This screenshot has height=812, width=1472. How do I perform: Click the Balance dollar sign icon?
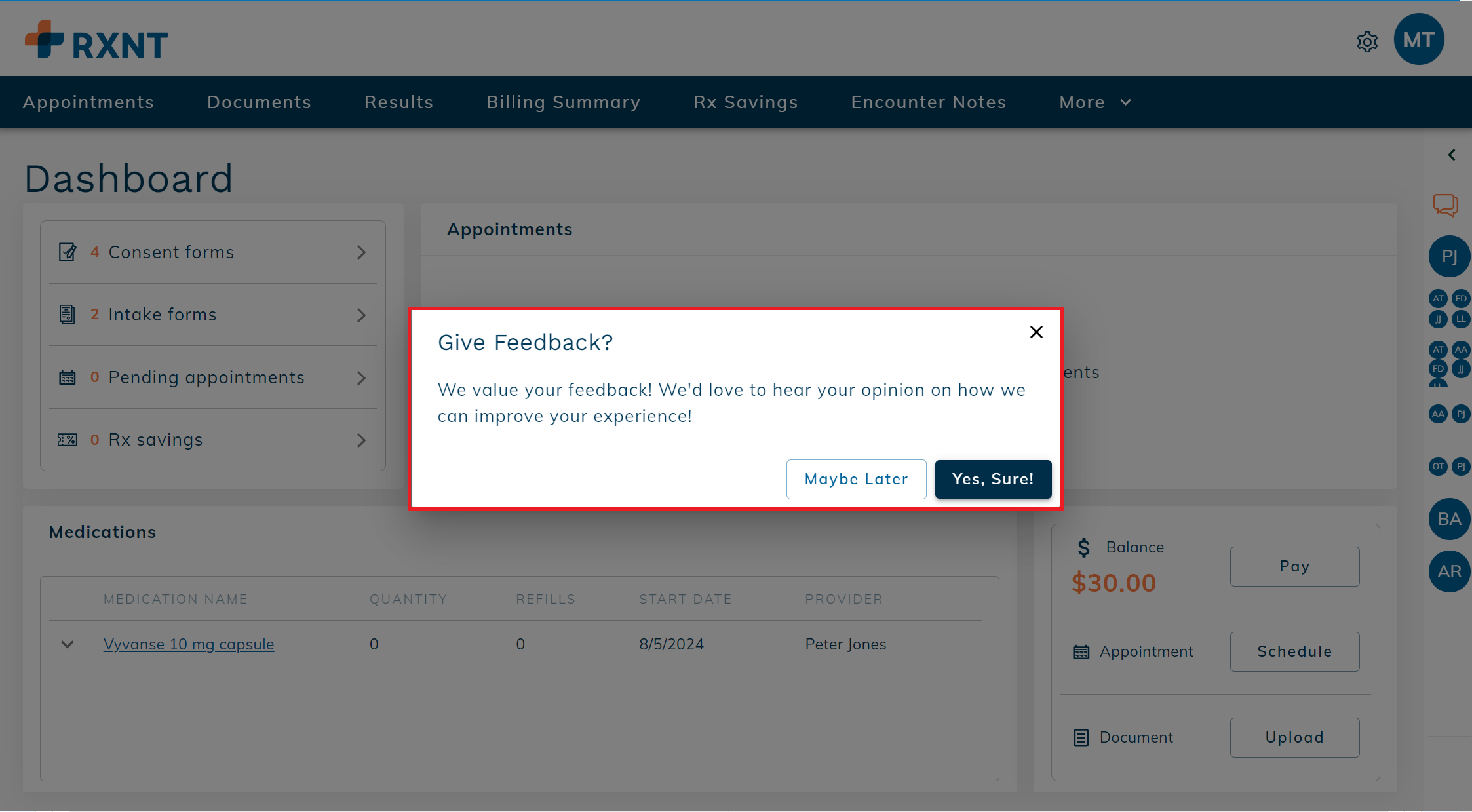1084,547
